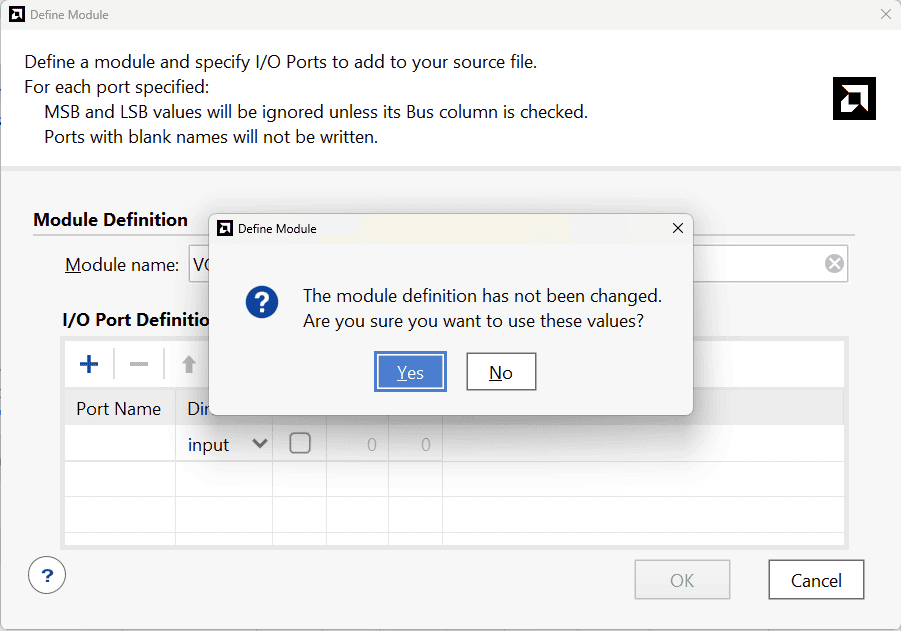901x631 pixels.
Task: Click the blue question icon in popup
Action: click(x=262, y=302)
